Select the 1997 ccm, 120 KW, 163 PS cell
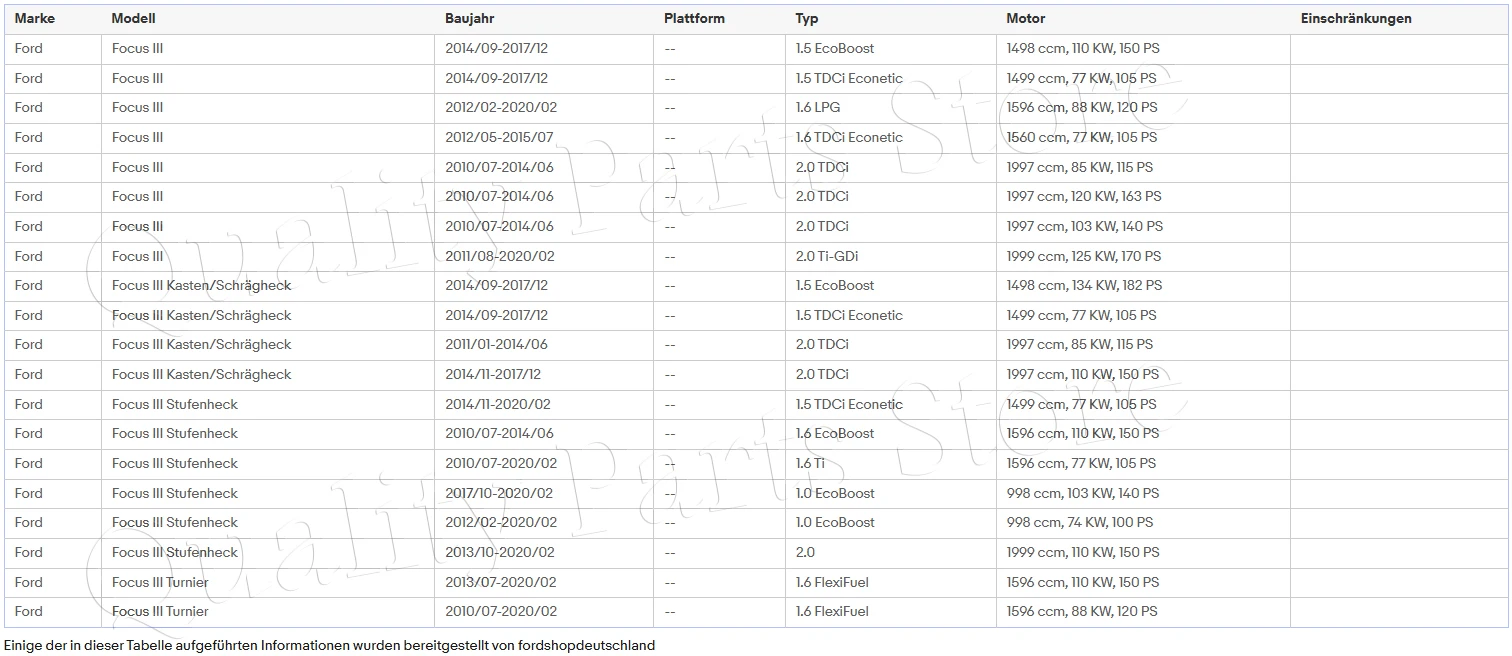Screen dimensions: 1512x656 (1143, 197)
